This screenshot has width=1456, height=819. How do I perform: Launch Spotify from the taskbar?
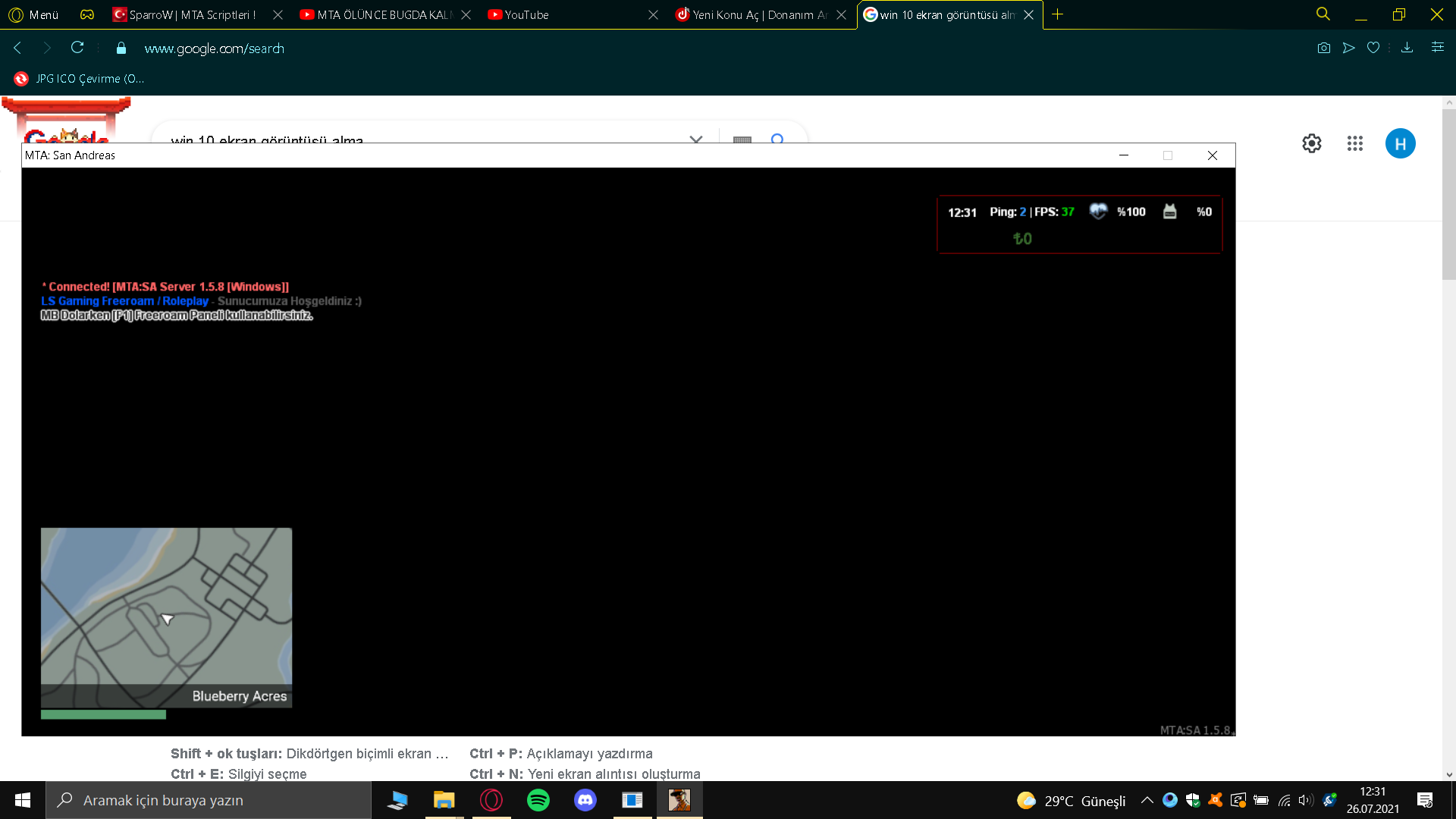(538, 800)
